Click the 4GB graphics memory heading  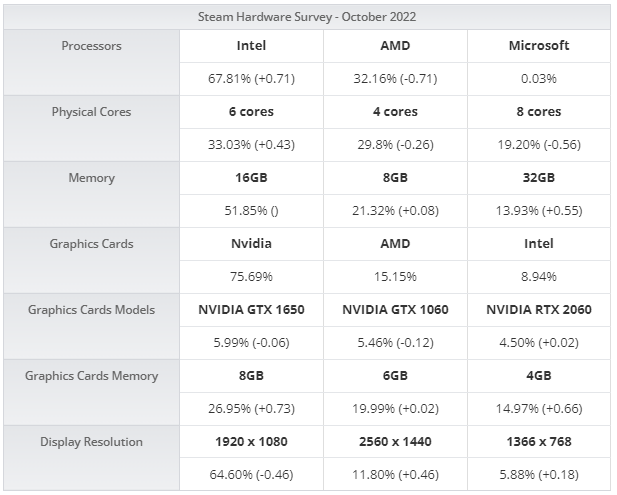[539, 376]
